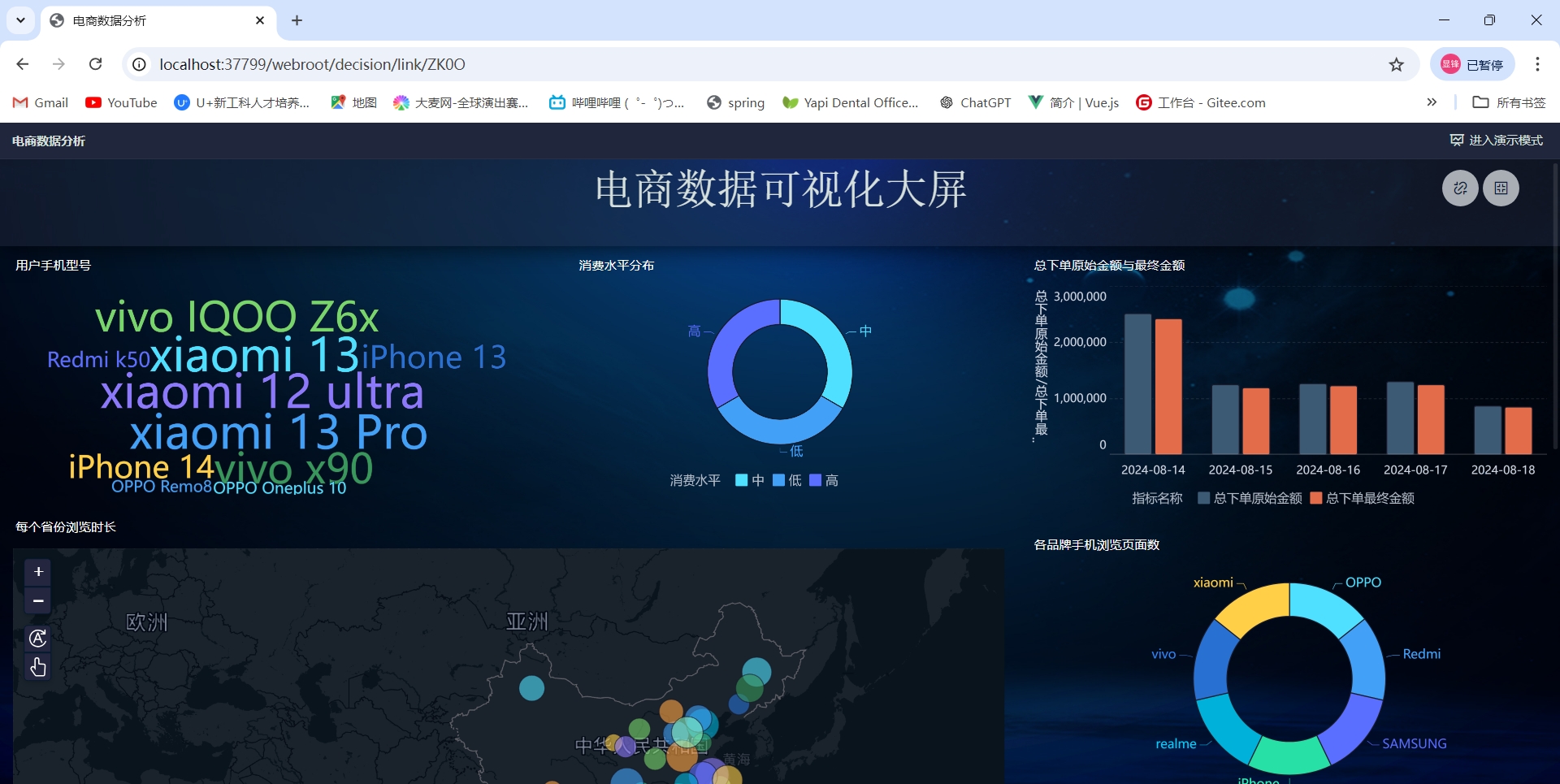Click 进入演示模式 presentation mode button
1560x784 pixels.
(1497, 141)
